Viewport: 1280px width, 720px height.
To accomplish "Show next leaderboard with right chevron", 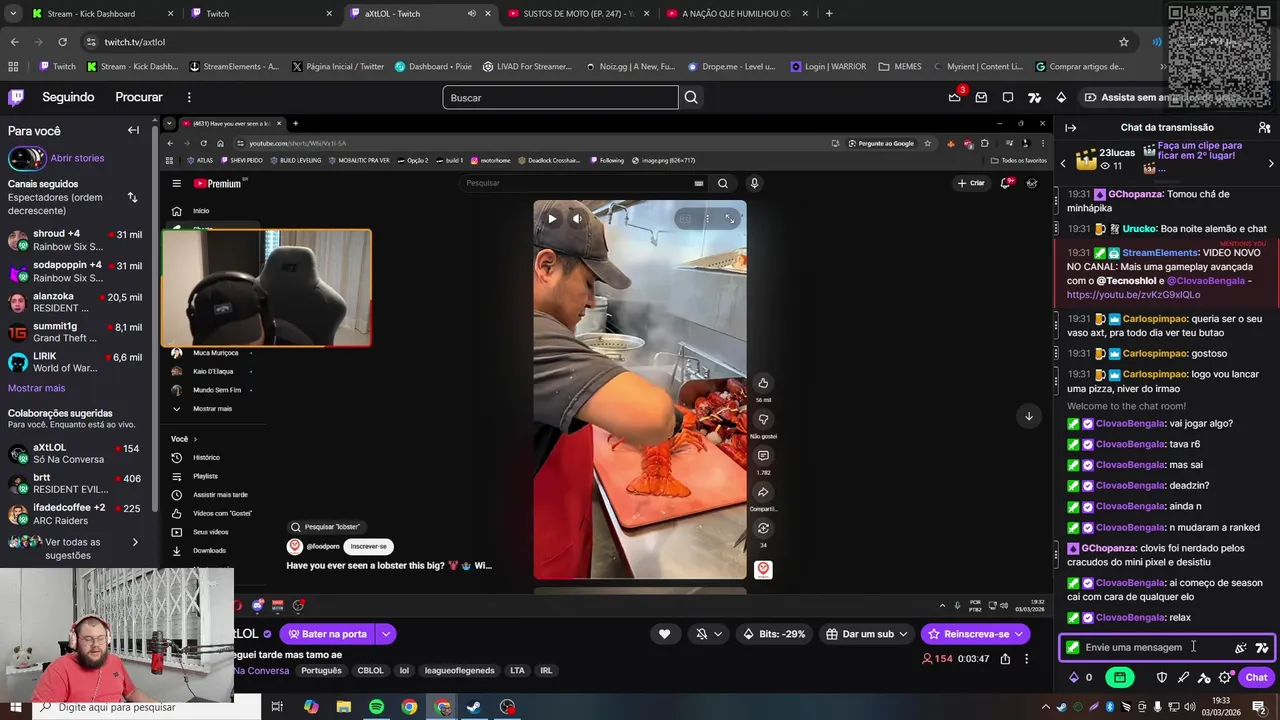I will 1271,164.
